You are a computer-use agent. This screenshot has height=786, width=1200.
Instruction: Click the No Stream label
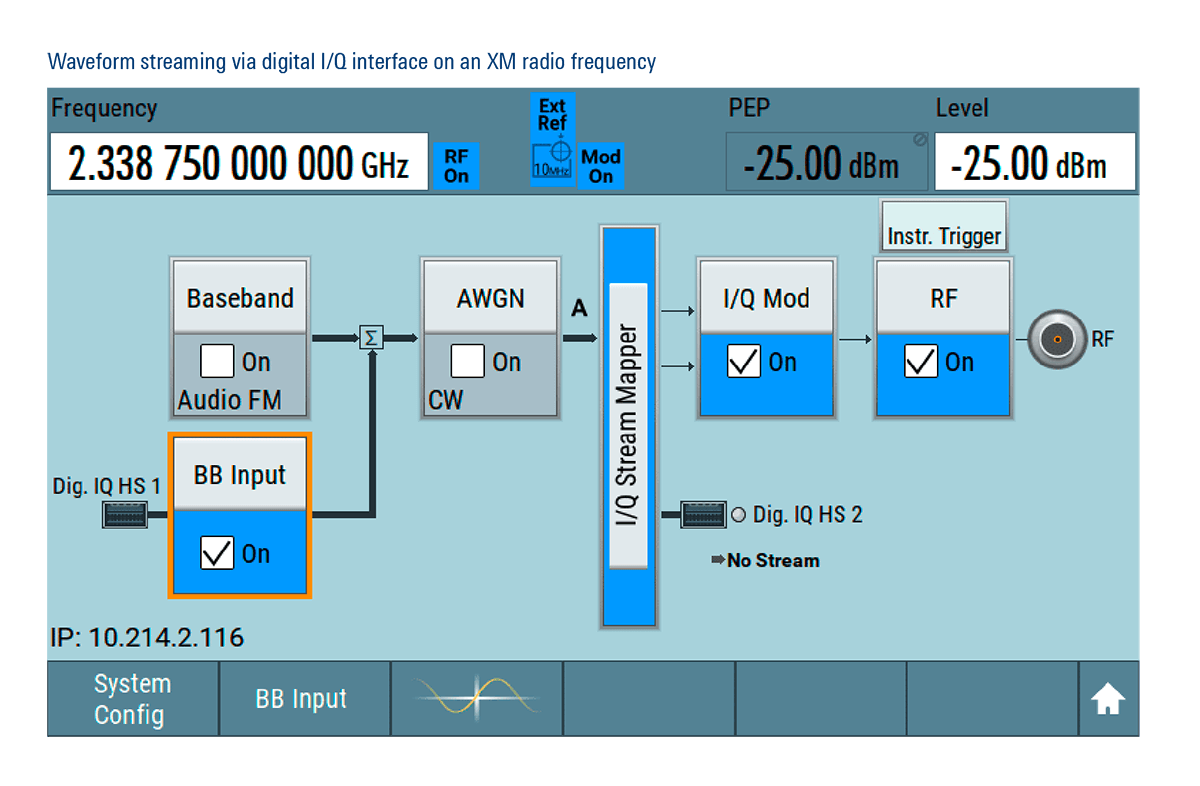point(773,561)
